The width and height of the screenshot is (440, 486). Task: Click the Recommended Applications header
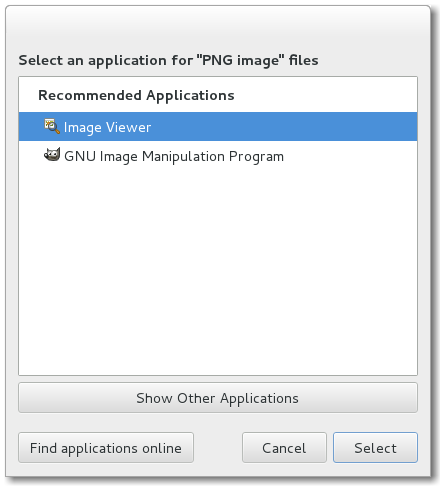coord(136,95)
